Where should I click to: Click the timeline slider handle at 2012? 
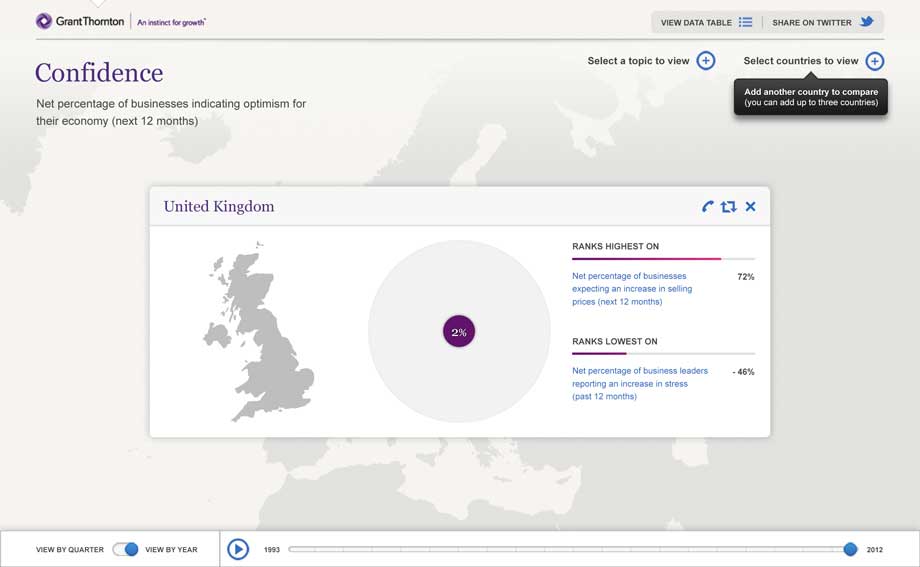pos(850,549)
